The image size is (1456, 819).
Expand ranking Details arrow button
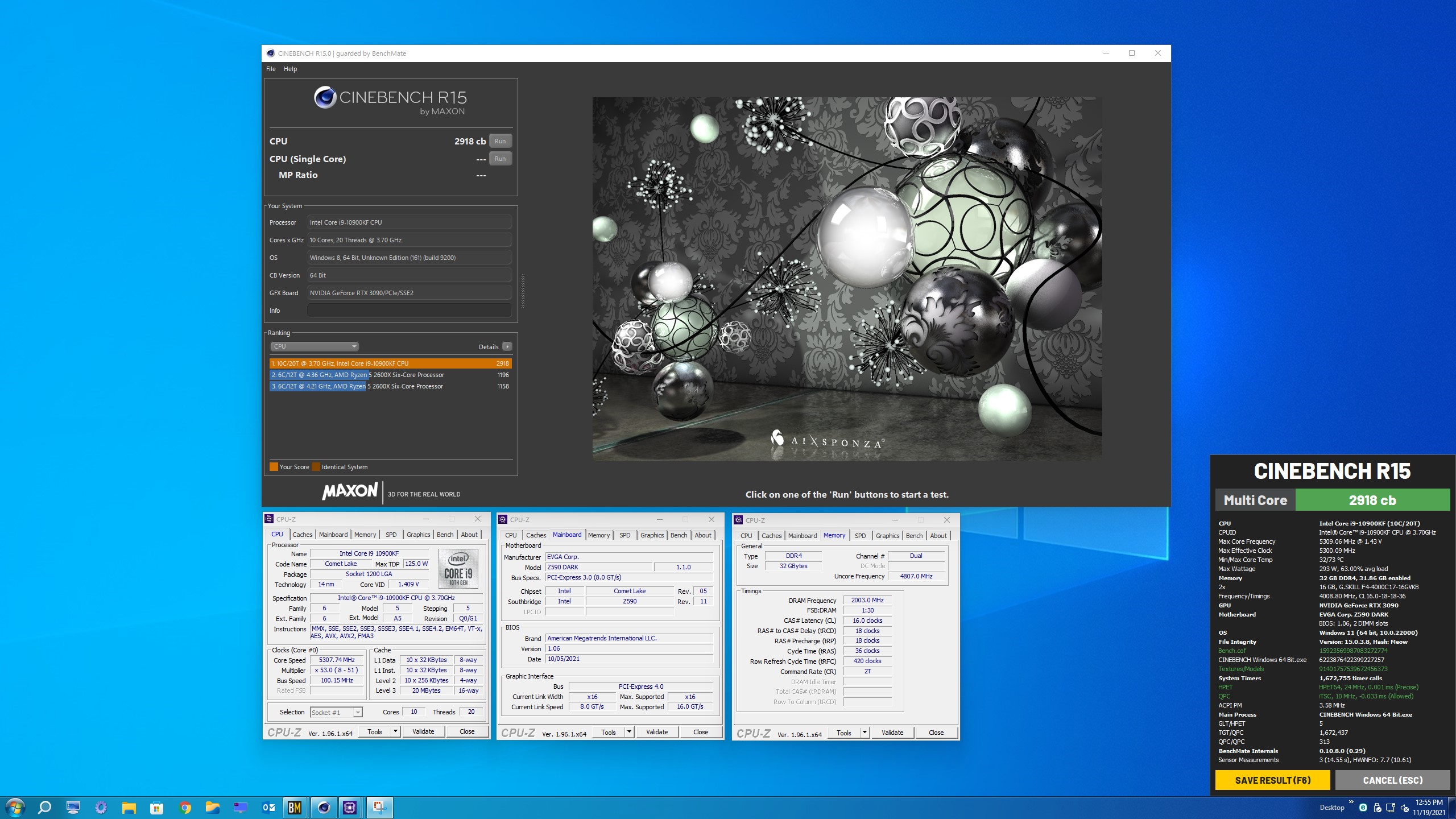(x=507, y=346)
